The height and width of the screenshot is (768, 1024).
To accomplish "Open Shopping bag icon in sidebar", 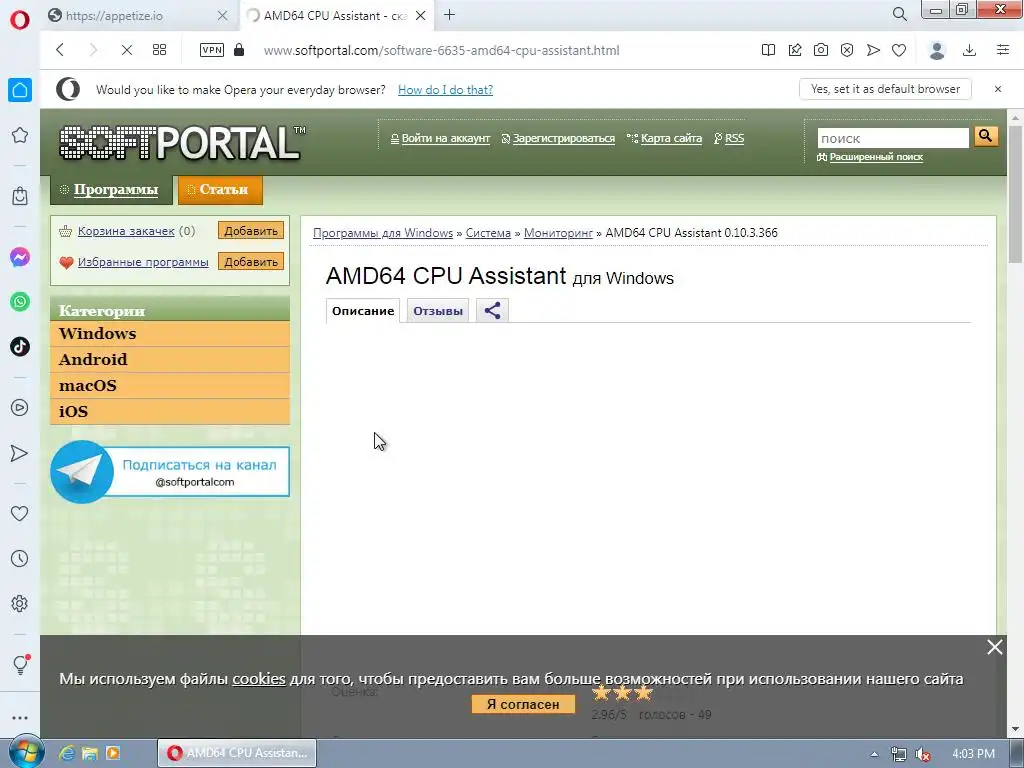I will pyautogui.click(x=20, y=196).
